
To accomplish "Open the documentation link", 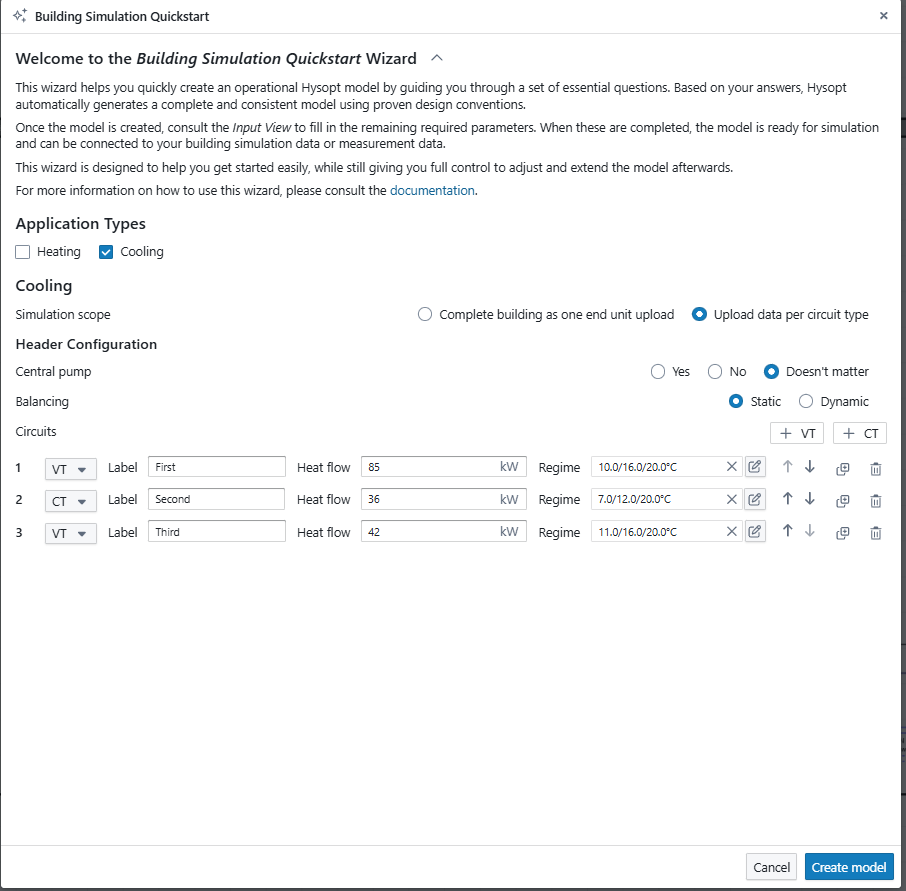I will [432, 190].
